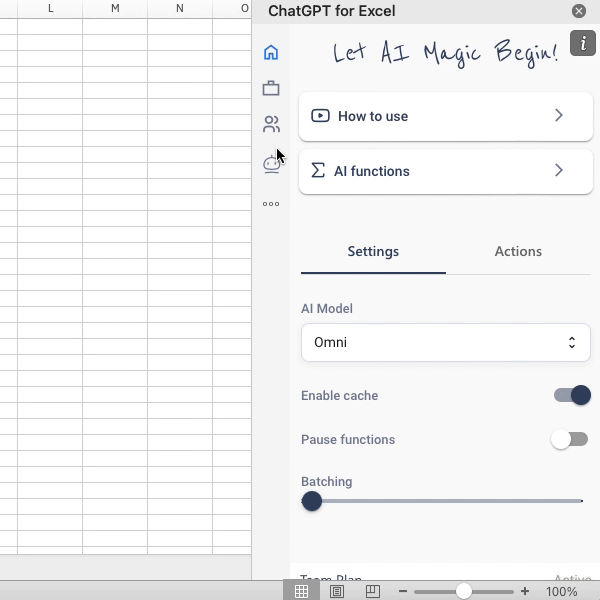Open the AI Model Omni dropdown

(x=446, y=342)
